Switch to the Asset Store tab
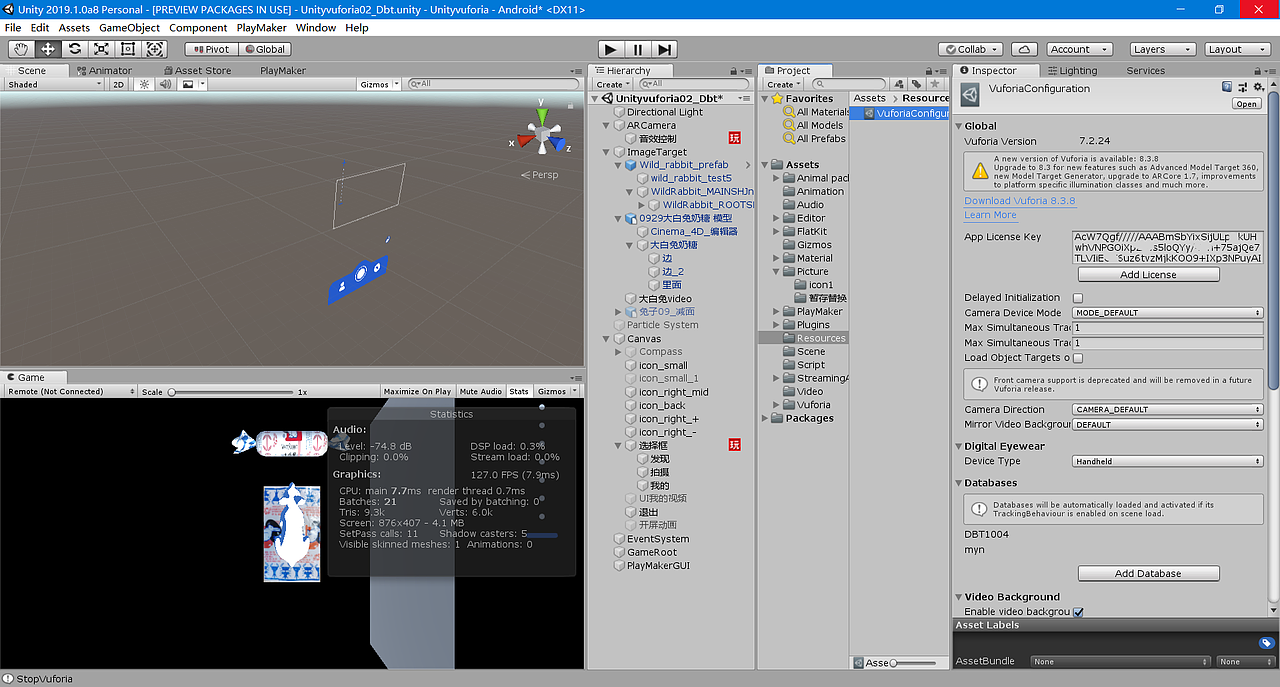 pyautogui.click(x=196, y=71)
